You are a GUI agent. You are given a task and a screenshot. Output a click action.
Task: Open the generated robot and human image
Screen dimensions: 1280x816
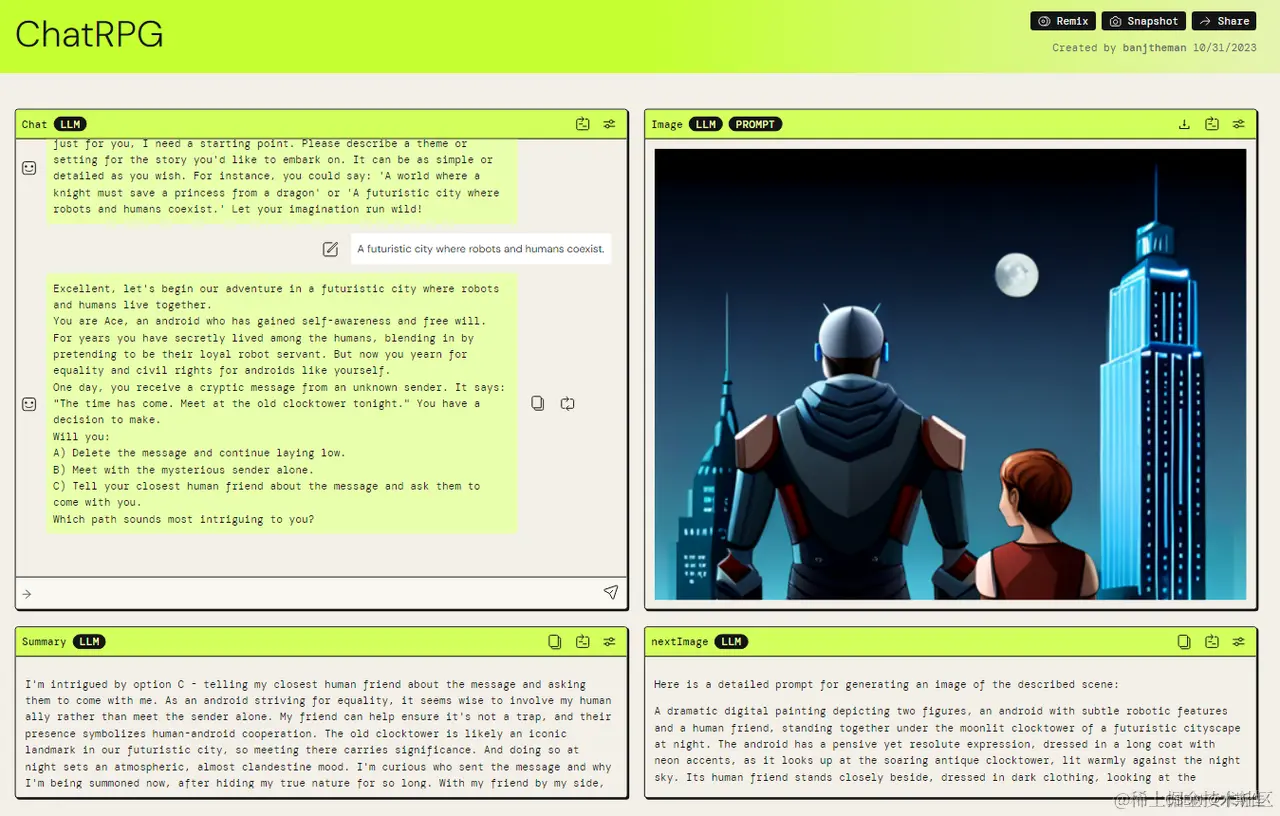coord(950,374)
